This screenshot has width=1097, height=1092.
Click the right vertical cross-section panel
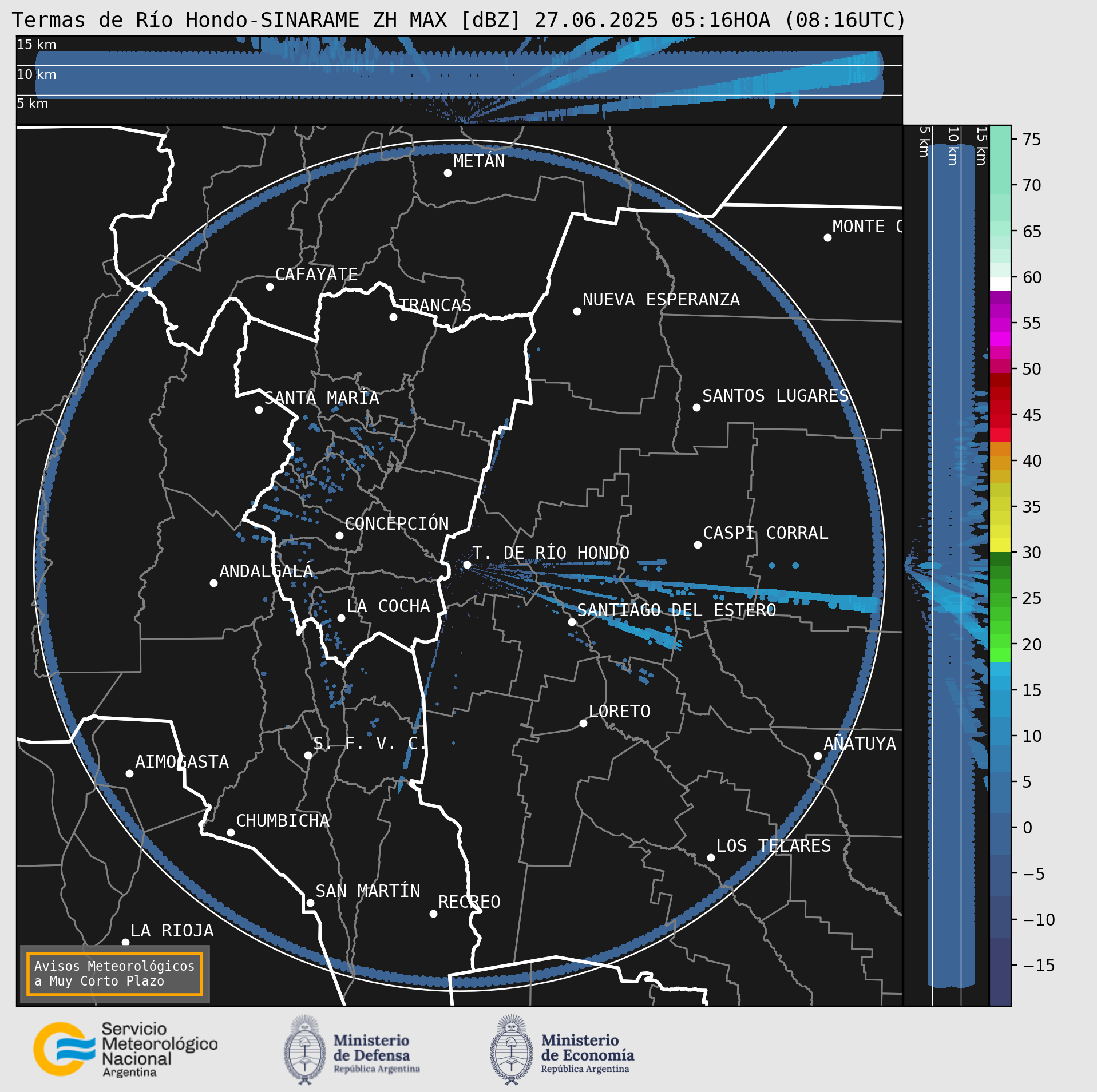click(x=946, y=566)
